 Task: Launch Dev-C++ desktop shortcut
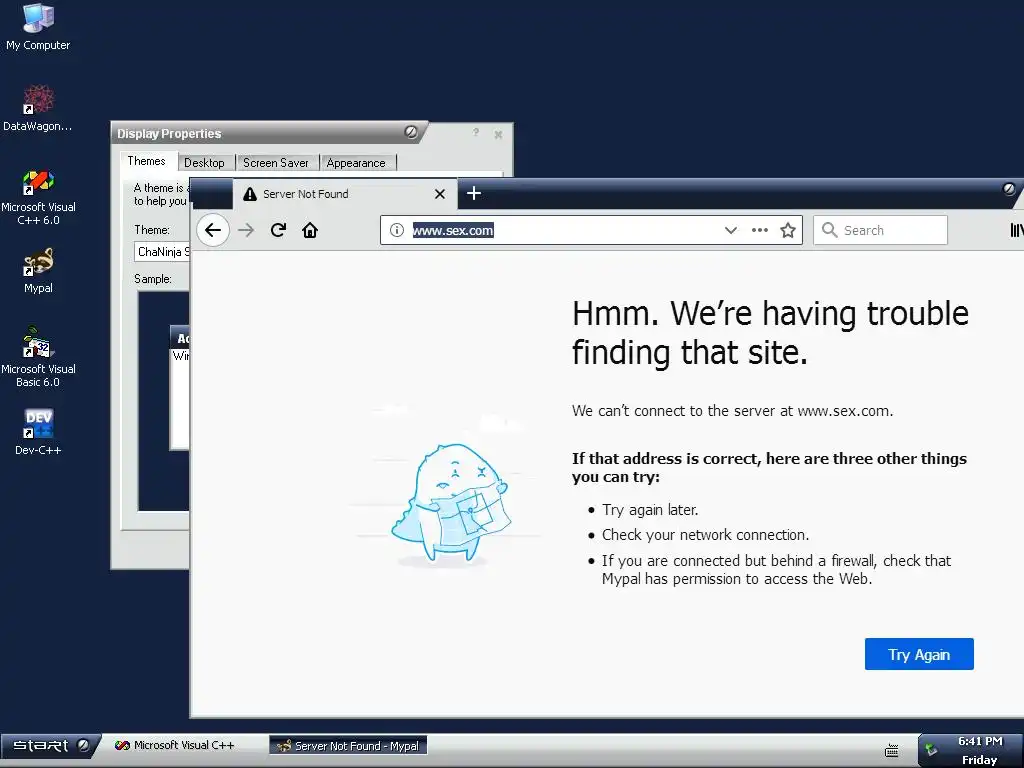(x=38, y=432)
